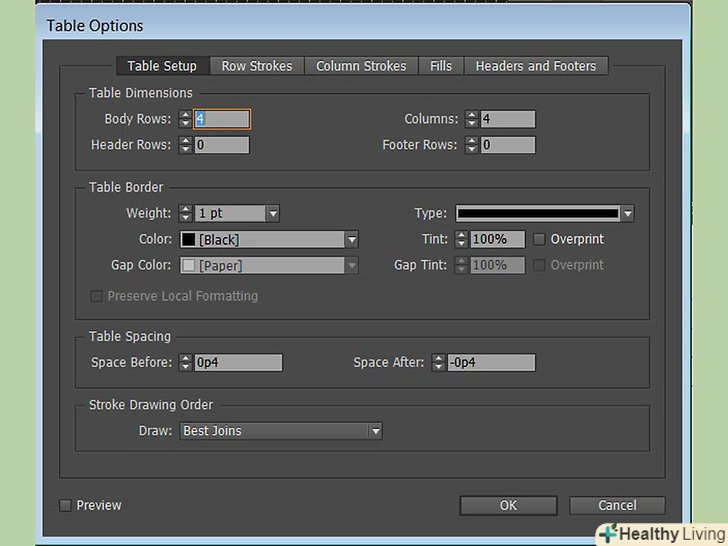Enable the Preview checkbox
728x546 pixels.
pos(66,506)
